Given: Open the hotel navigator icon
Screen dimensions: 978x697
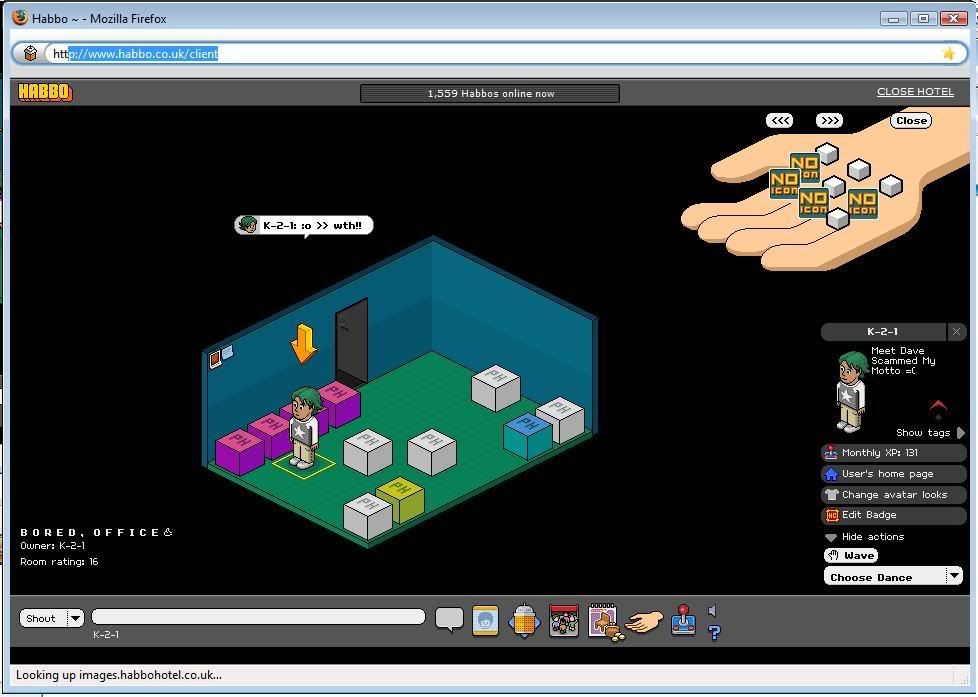Looking at the screenshot, I should tap(524, 621).
